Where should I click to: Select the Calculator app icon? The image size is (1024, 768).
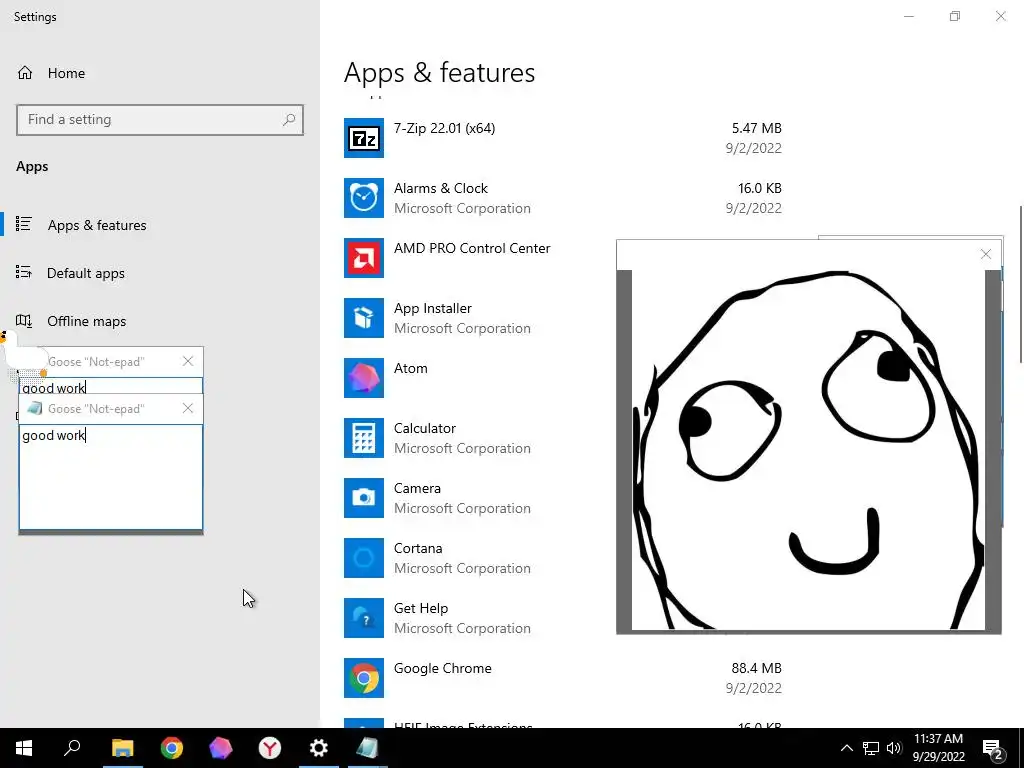[x=364, y=438]
